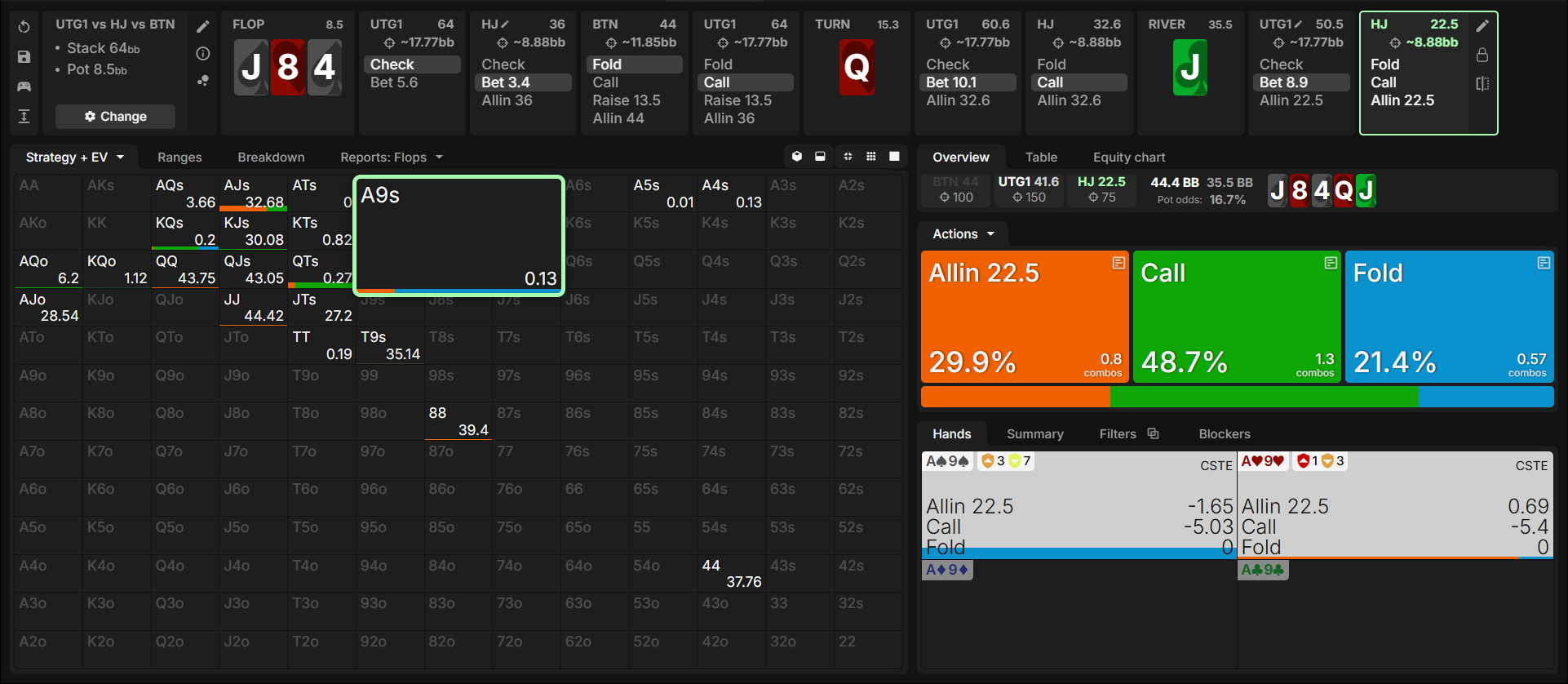Open the Equity chart tab
1568x684 pixels.
point(1129,158)
